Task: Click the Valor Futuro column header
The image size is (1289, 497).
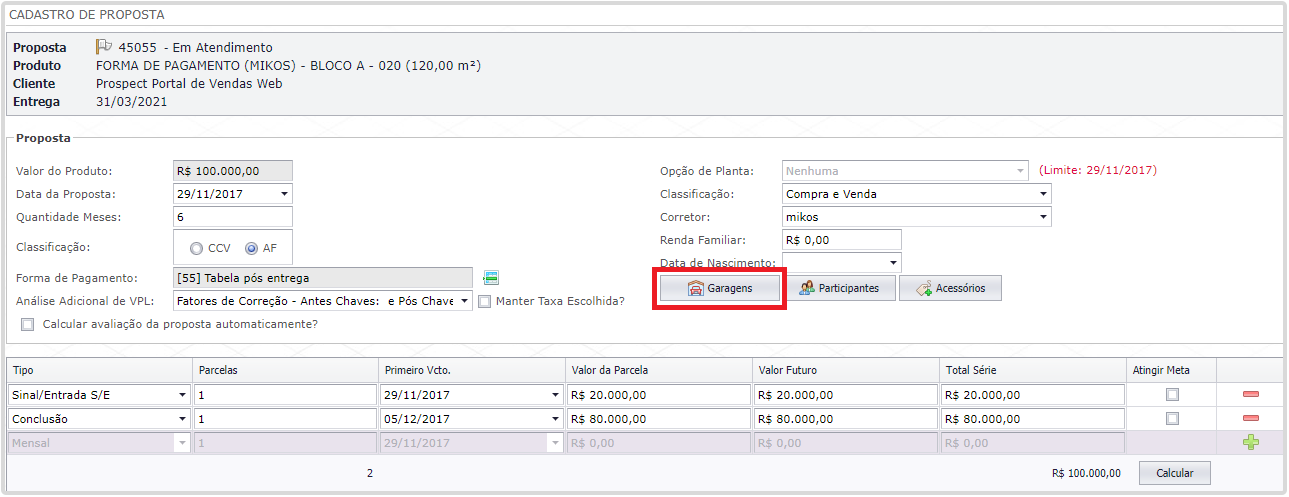Action: click(845, 370)
